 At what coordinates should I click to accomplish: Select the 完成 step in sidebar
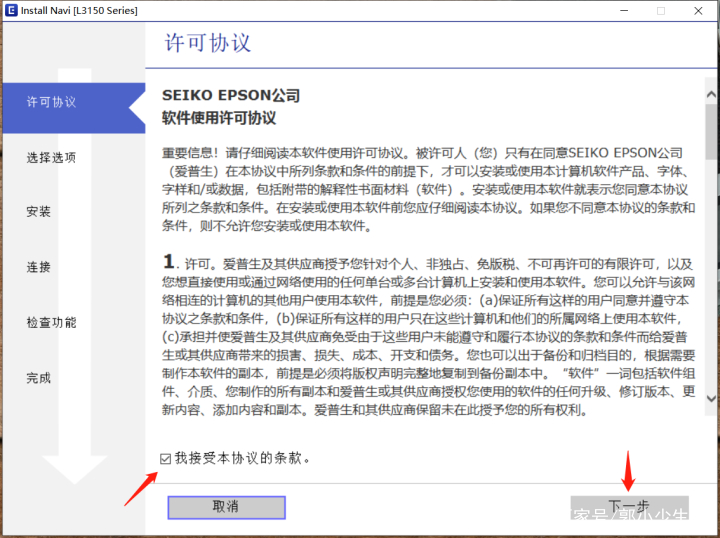pyautogui.click(x=39, y=378)
